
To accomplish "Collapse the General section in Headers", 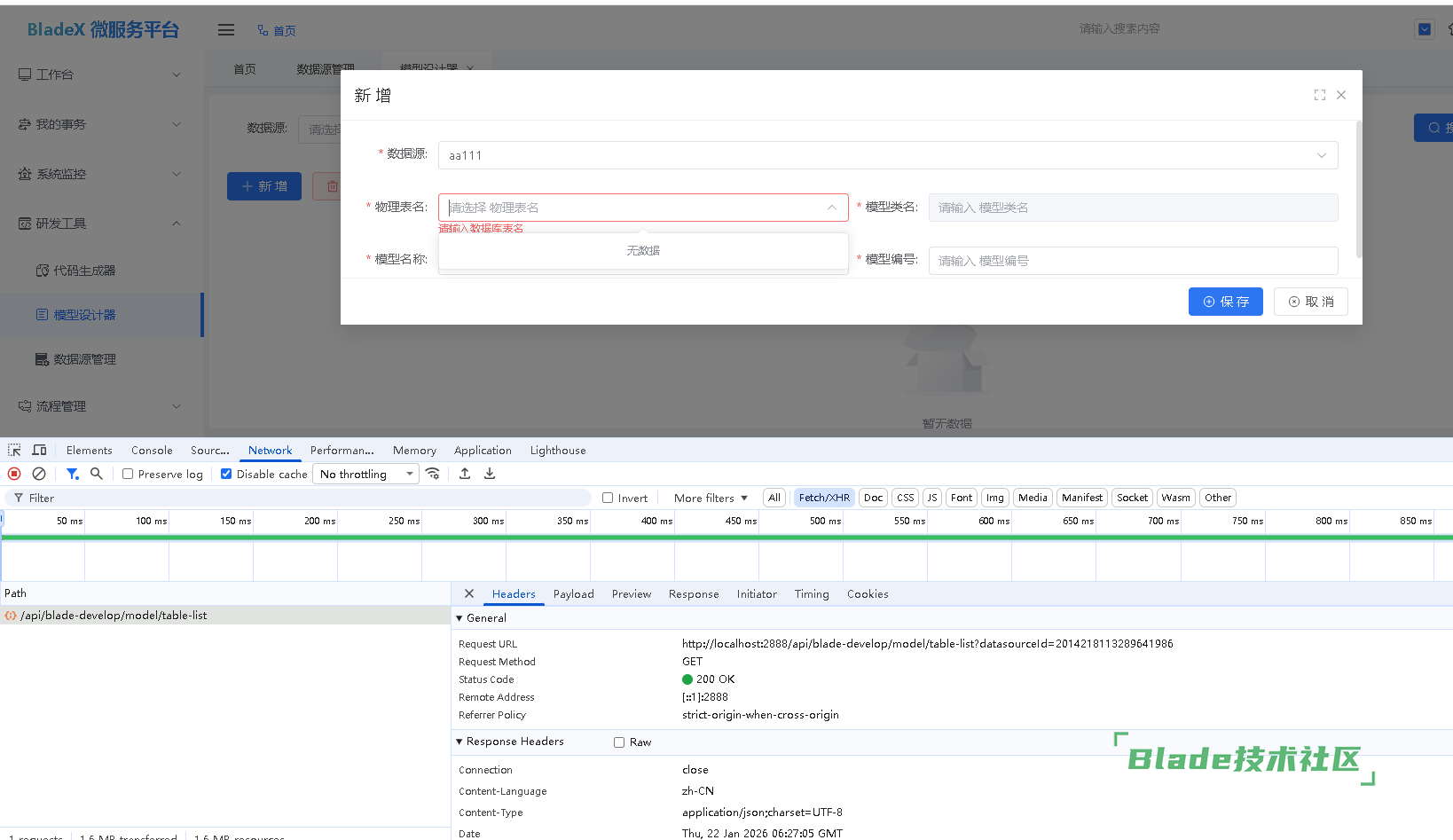I will 459,618.
